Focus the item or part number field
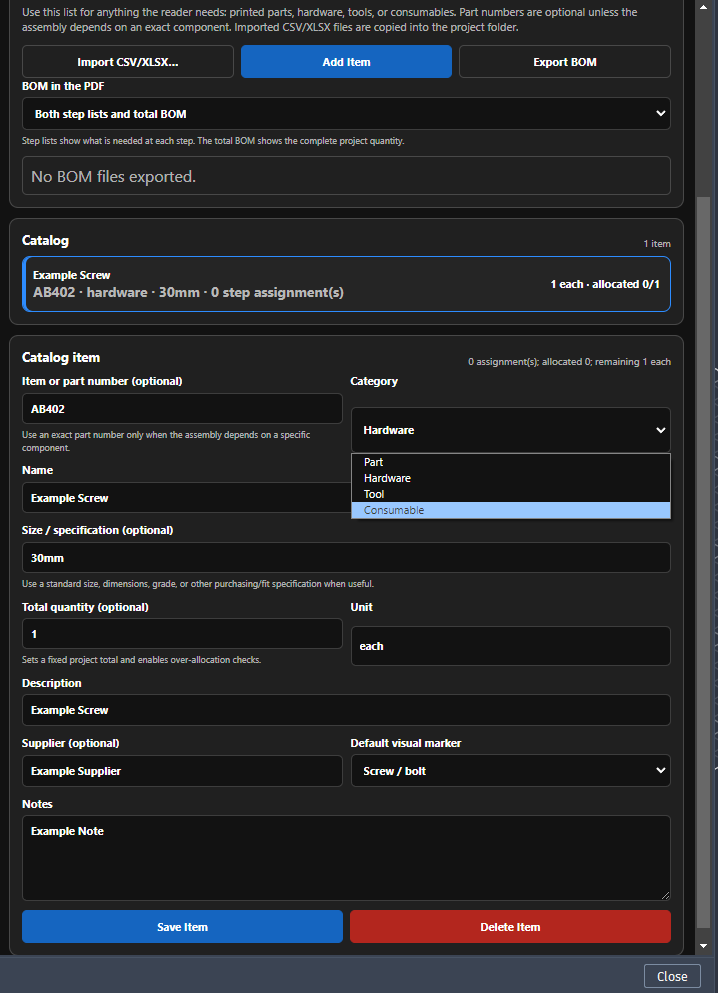This screenshot has height=993, width=718. tap(182, 409)
